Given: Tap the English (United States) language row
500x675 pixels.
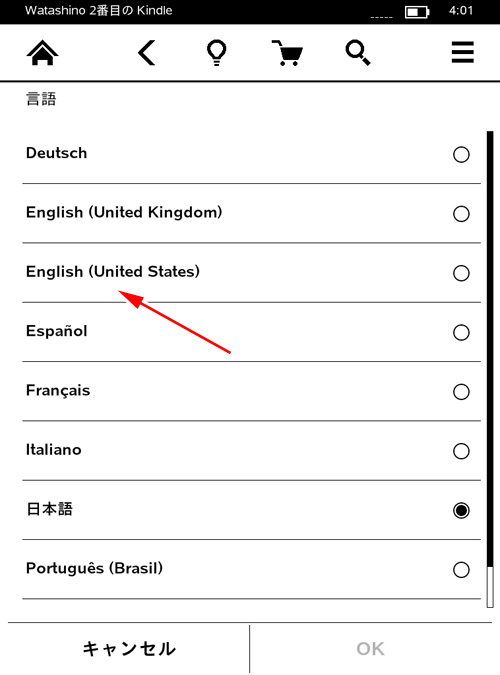Looking at the screenshot, I should [252, 273].
